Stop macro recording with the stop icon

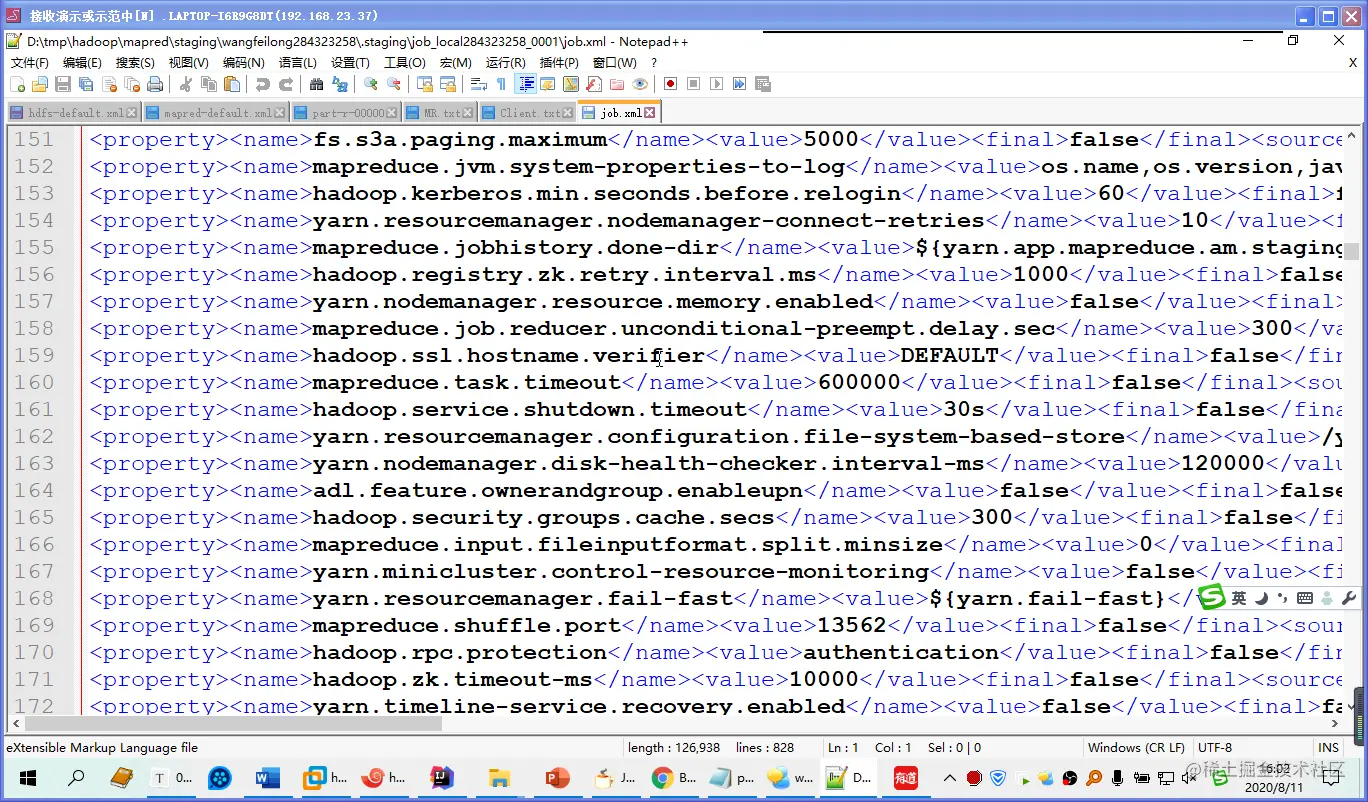693,84
